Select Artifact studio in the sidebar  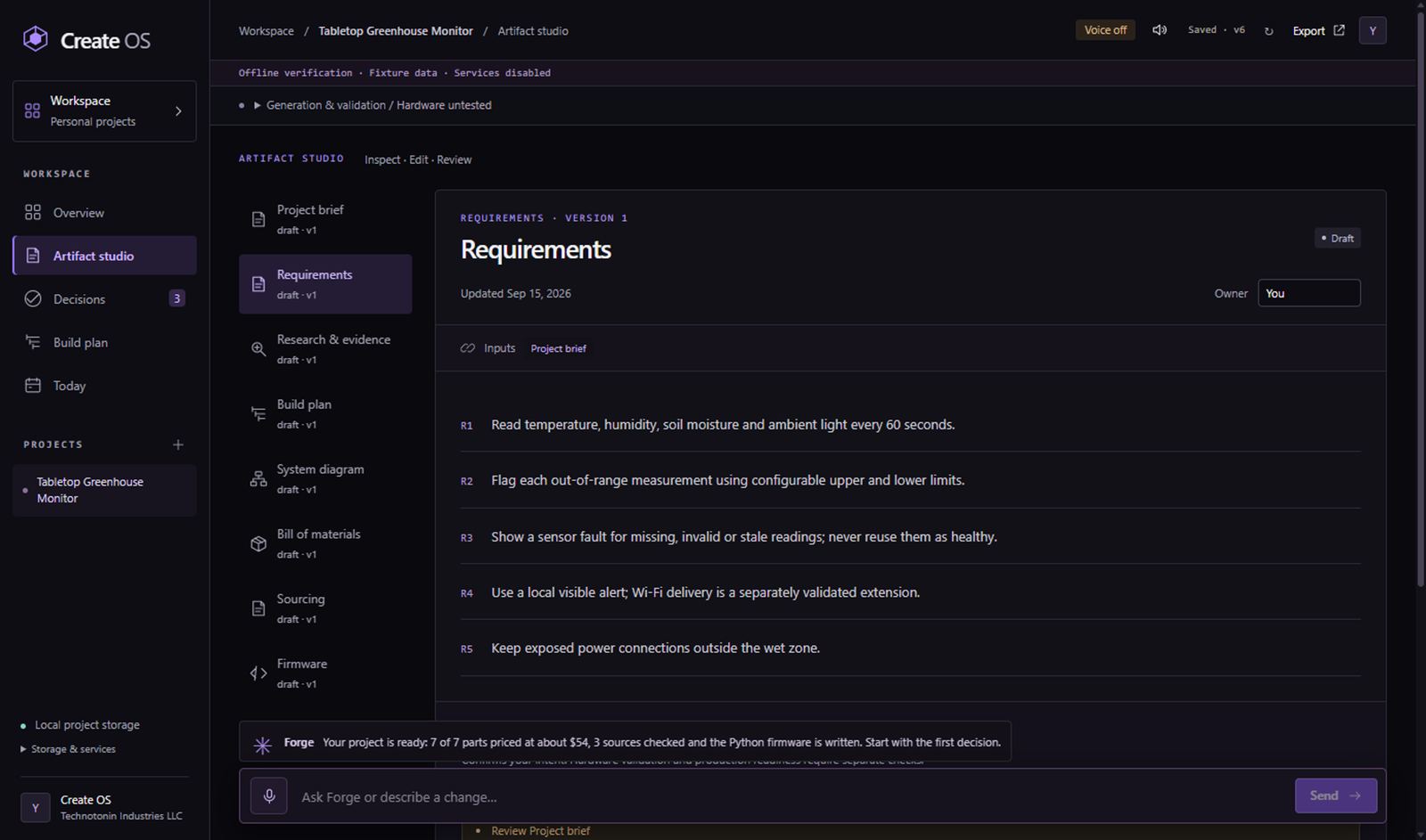click(104, 256)
